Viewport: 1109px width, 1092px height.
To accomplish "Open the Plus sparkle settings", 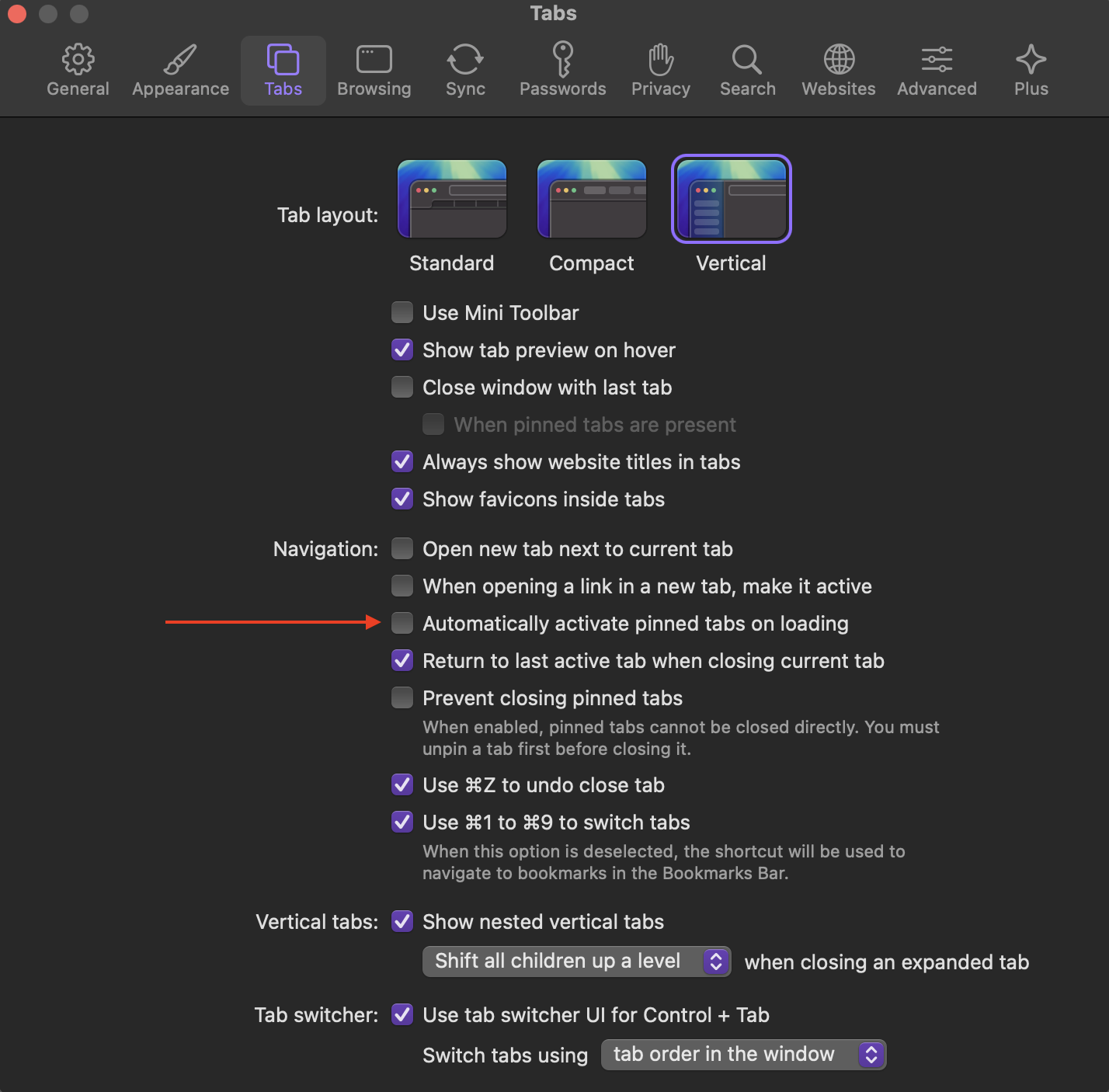I will coord(1031,60).
